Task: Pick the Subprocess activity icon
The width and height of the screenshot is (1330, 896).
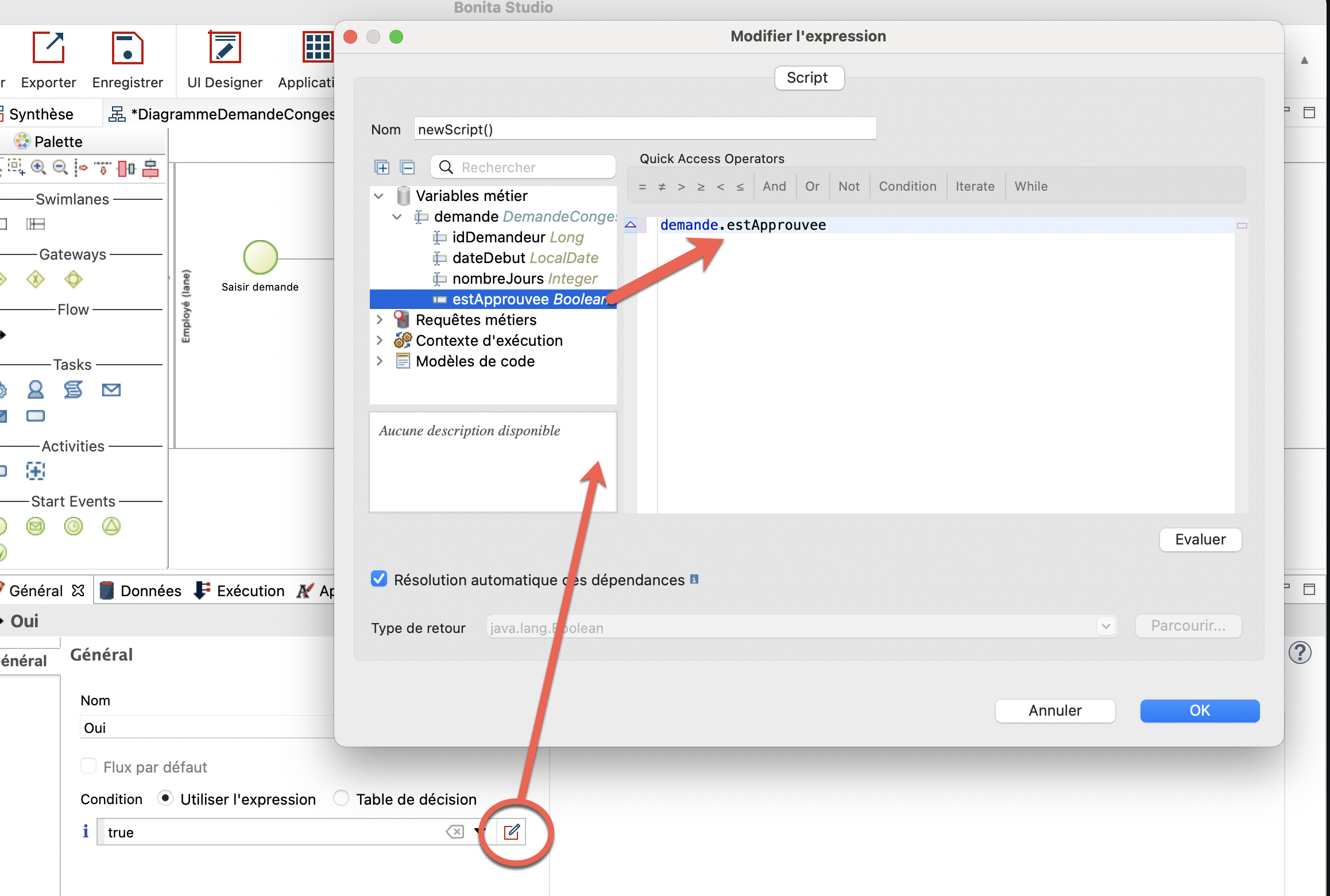Action: (35, 471)
